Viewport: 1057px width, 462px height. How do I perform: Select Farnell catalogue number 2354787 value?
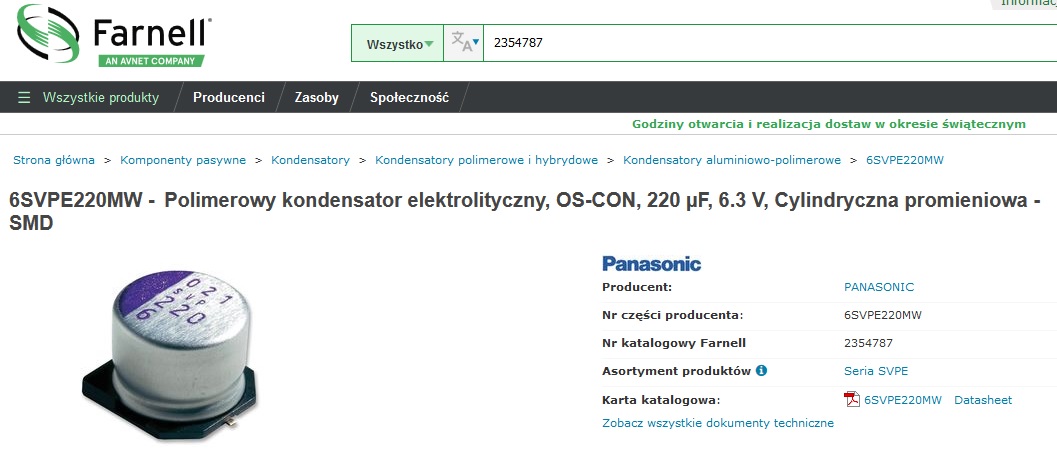coord(868,343)
